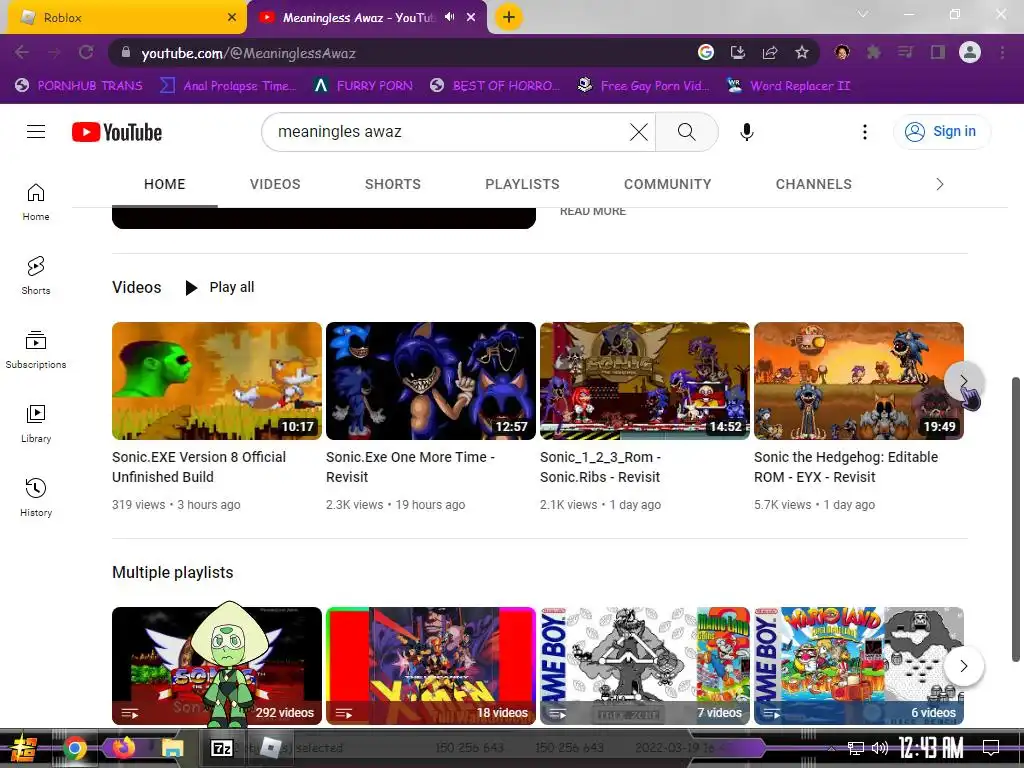Screen dimensions: 1024x768
Task: Click the page vertical scrollbar thumb
Action: (x=1016, y=519)
